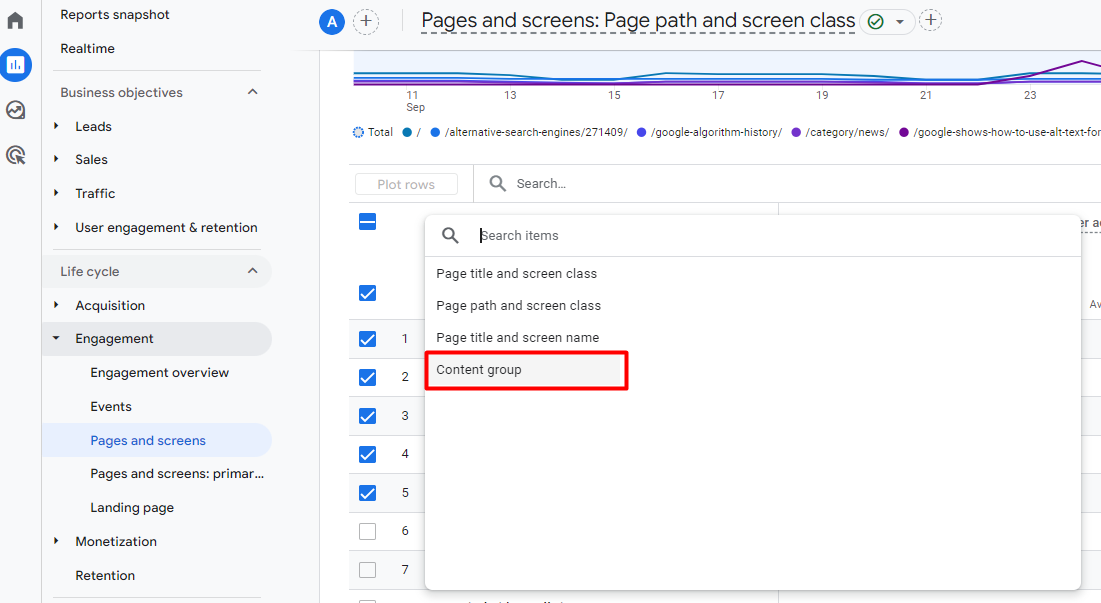Check the checkbox on row 6
The height and width of the screenshot is (603, 1101).
(x=367, y=531)
